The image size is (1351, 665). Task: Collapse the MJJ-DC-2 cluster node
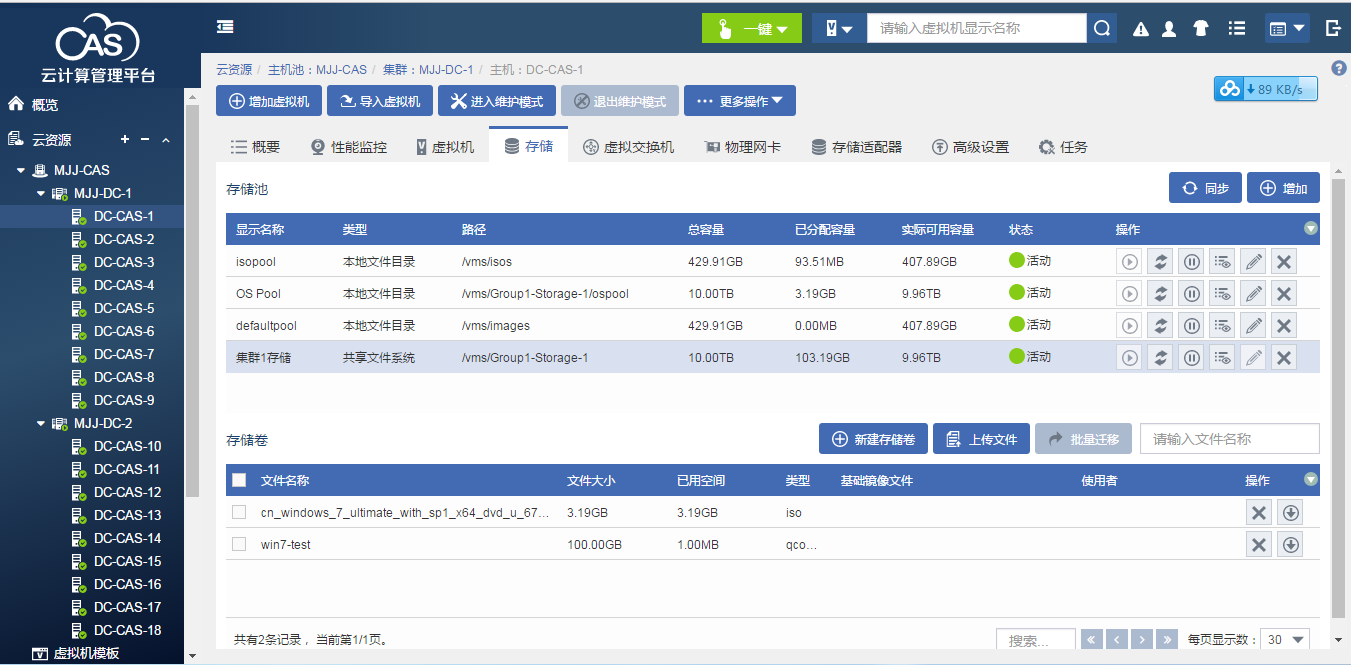41,424
